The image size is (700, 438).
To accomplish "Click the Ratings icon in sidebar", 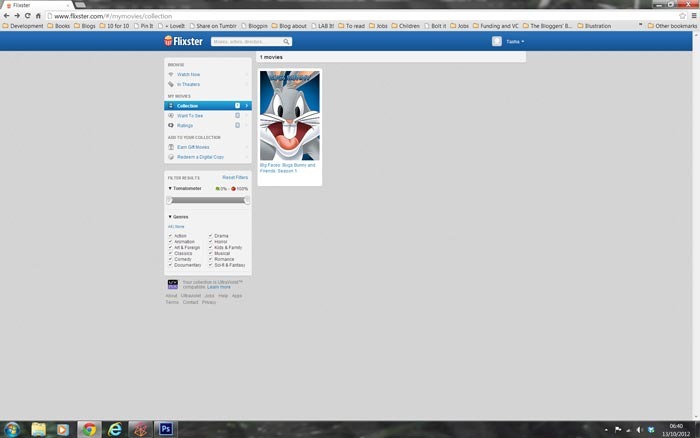I will [171, 125].
